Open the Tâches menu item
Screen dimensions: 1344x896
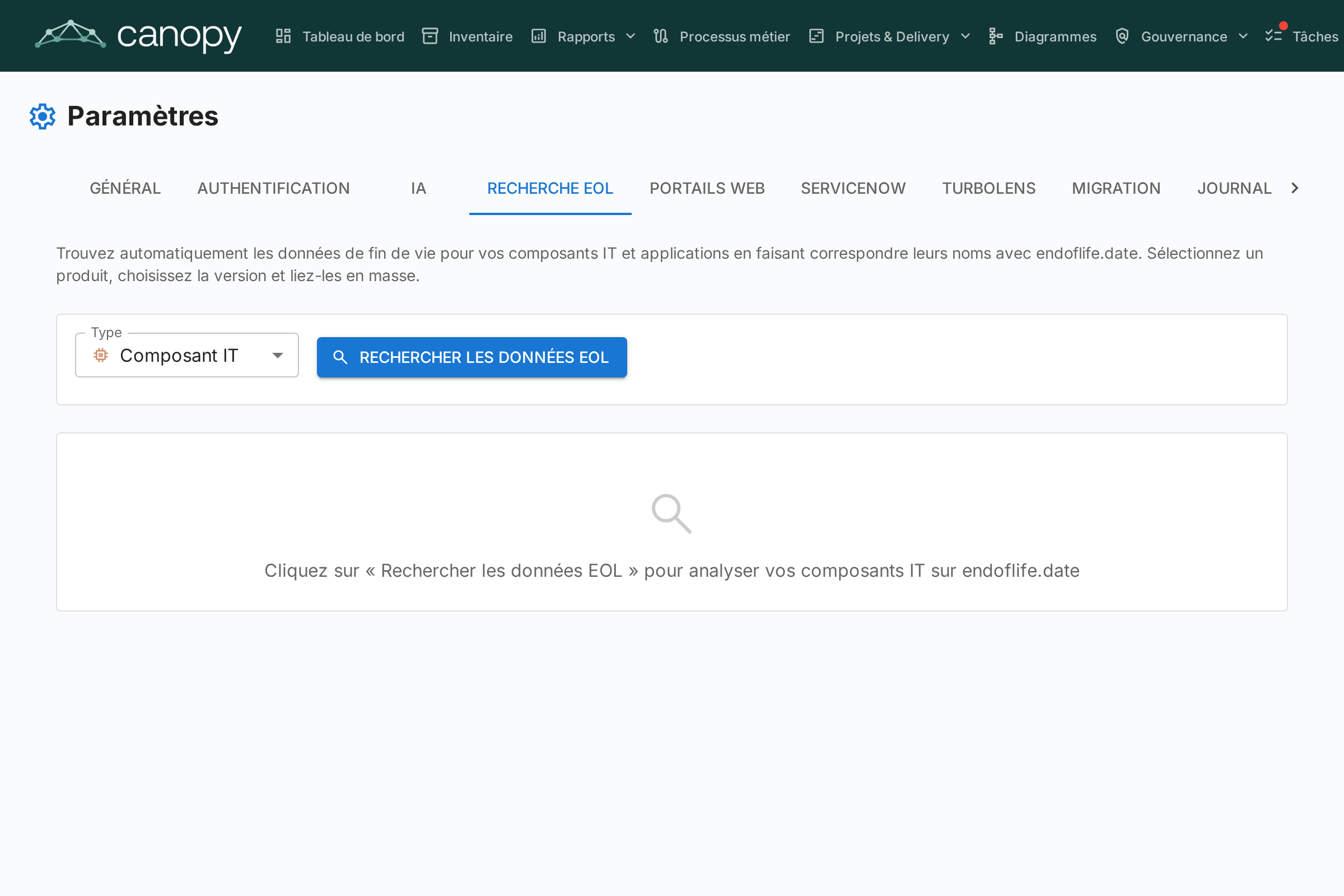pyautogui.click(x=1301, y=36)
